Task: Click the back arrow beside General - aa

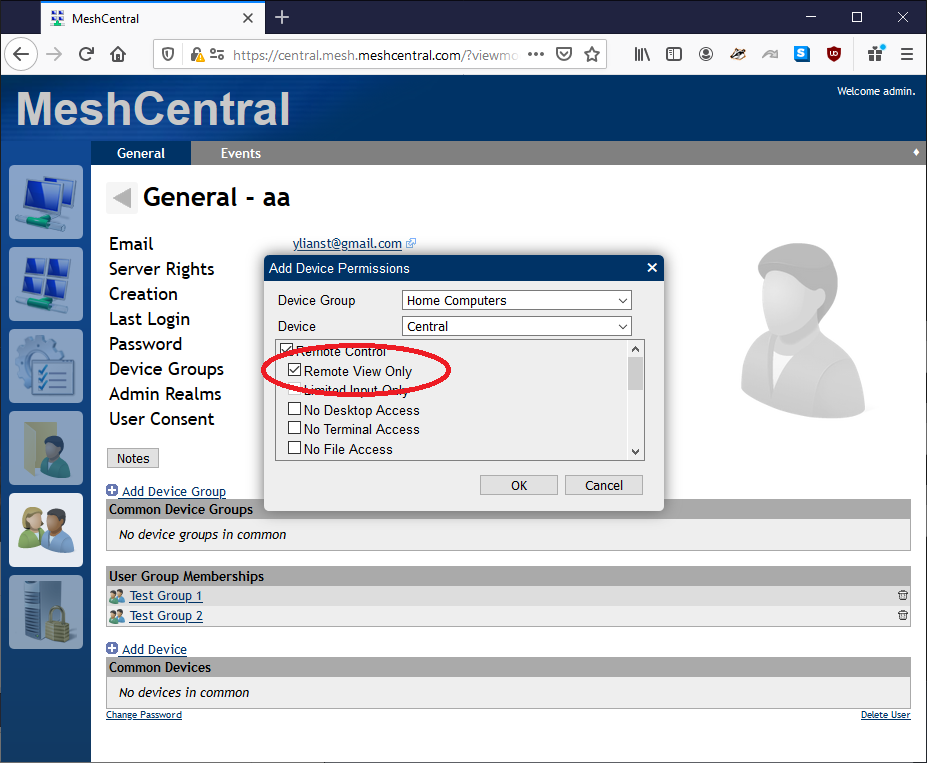Action: point(122,197)
